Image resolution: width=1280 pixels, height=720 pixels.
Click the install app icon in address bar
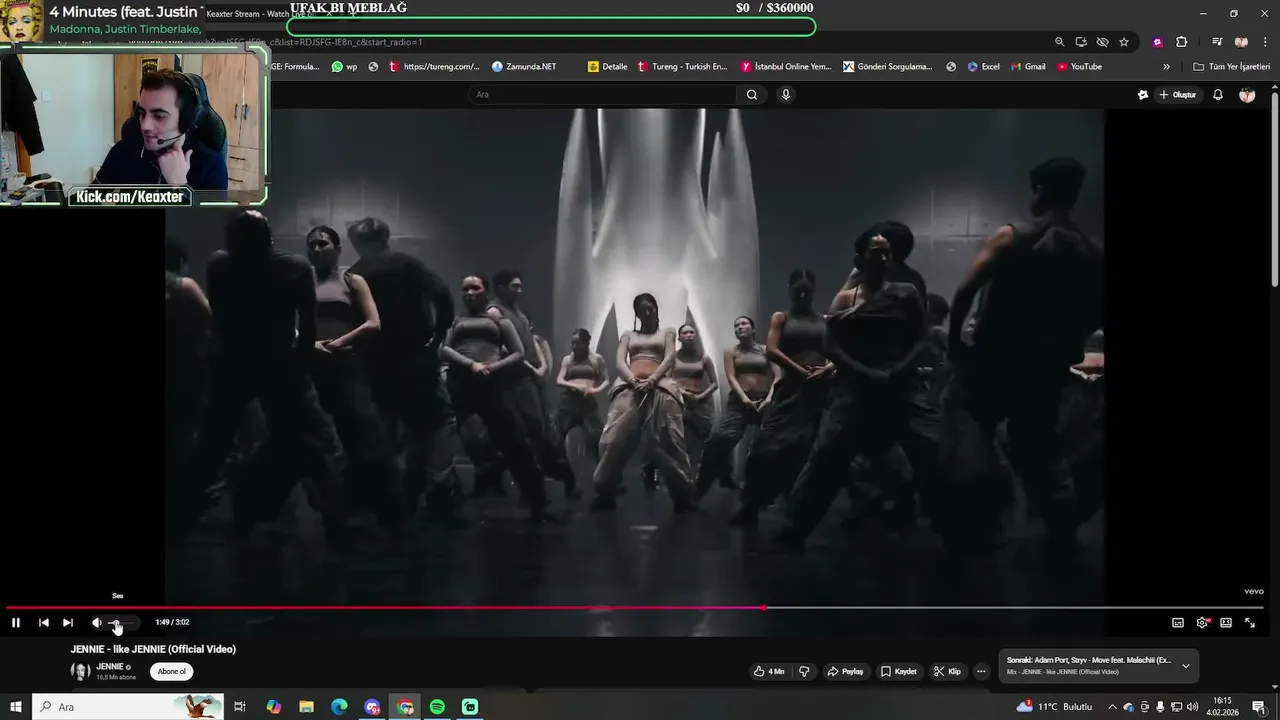pyautogui.click(x=1081, y=42)
